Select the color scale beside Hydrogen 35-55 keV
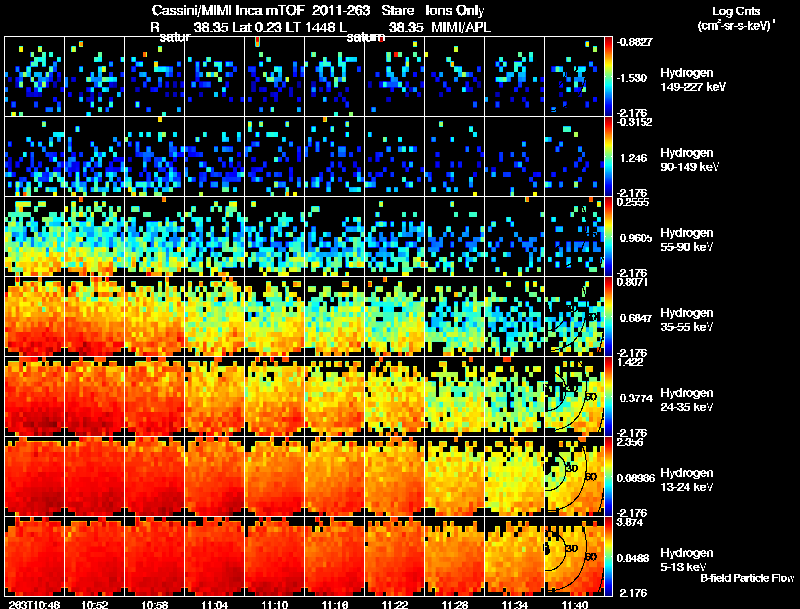 (609, 317)
